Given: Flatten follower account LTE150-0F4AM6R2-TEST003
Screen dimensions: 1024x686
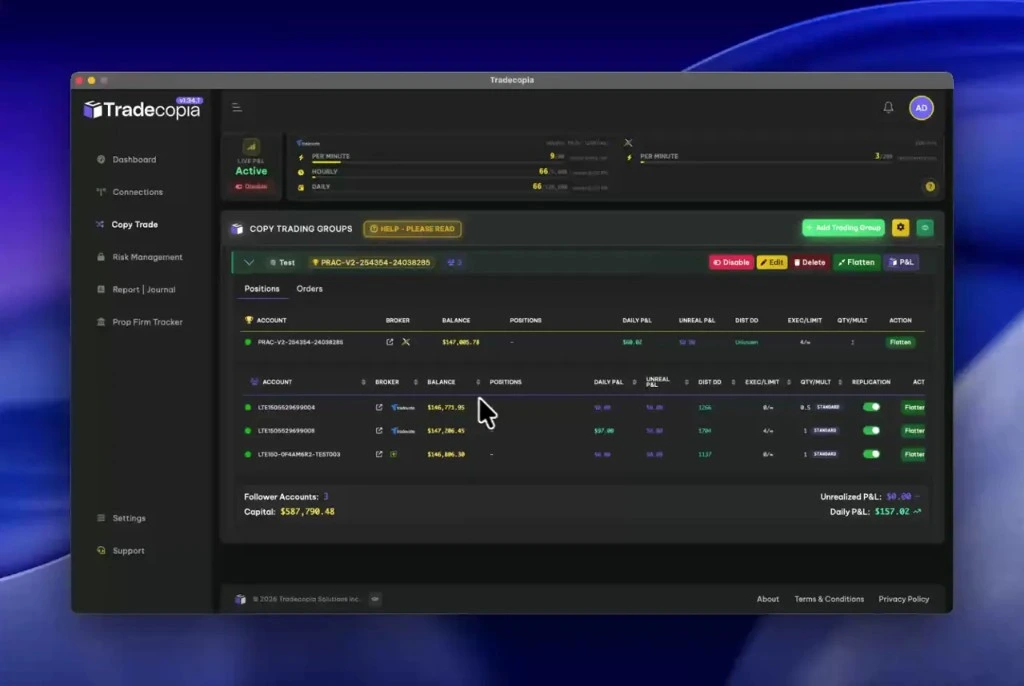Looking at the screenshot, I should [913, 454].
